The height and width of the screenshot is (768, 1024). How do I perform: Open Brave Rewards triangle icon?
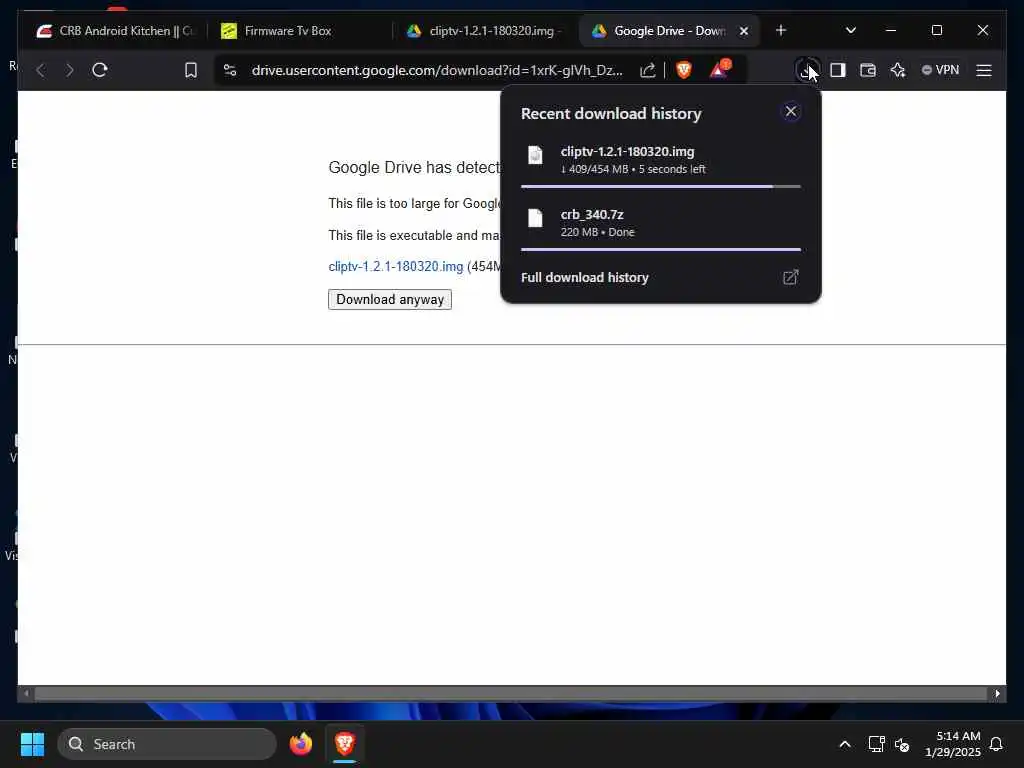pos(720,69)
